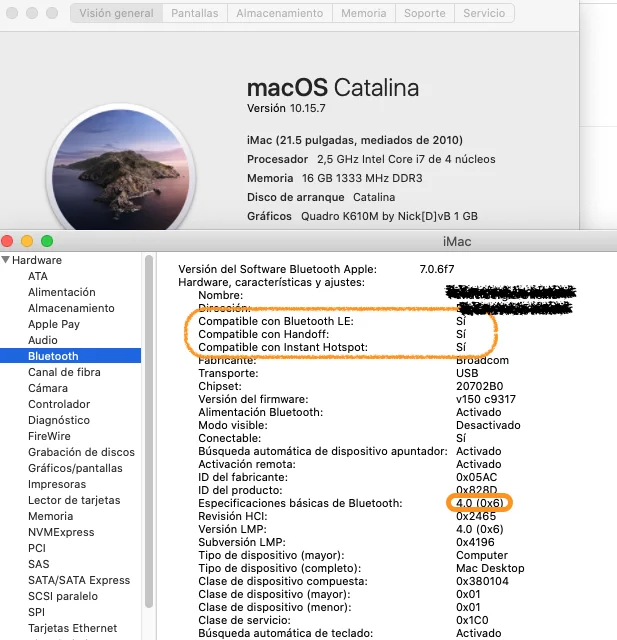
Task: Switch to the Memoria tab
Action: click(364, 13)
